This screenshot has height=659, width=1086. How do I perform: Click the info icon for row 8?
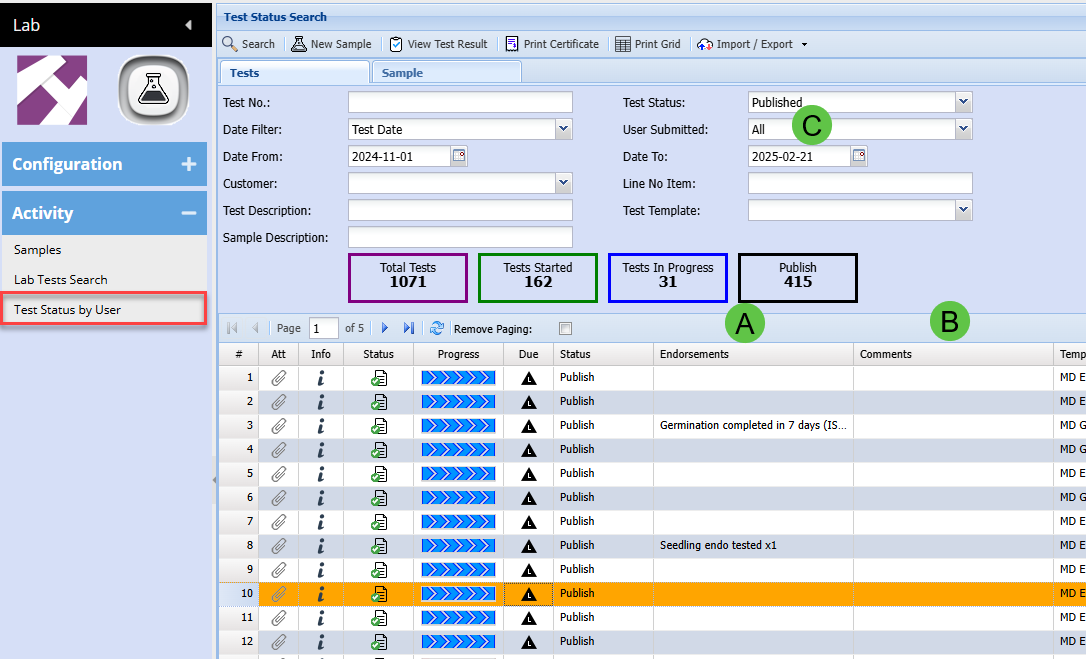[320, 545]
